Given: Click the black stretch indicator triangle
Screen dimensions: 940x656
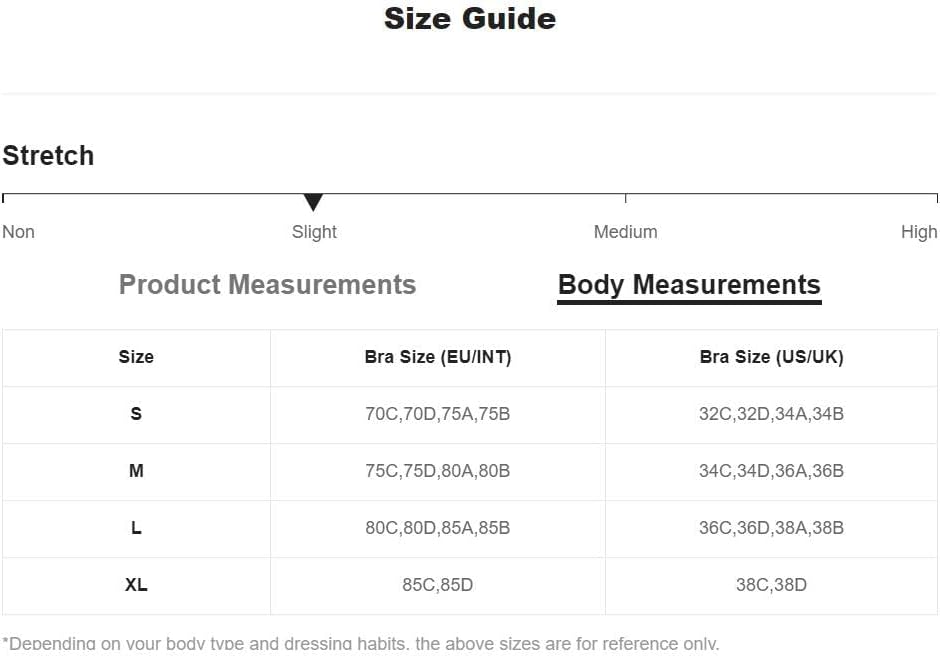Looking at the screenshot, I should (x=313, y=202).
